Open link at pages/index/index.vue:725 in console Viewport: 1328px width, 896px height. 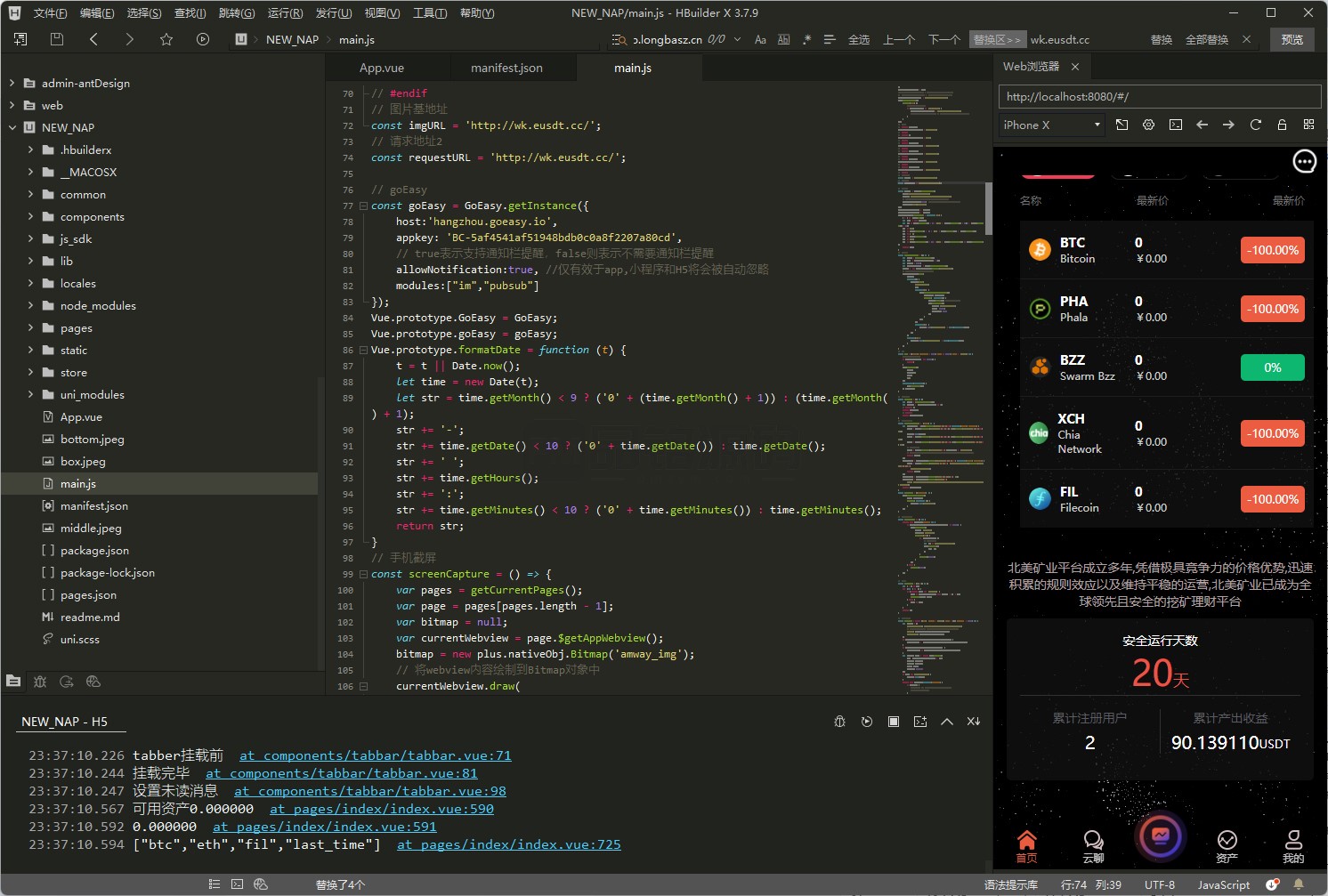508,844
